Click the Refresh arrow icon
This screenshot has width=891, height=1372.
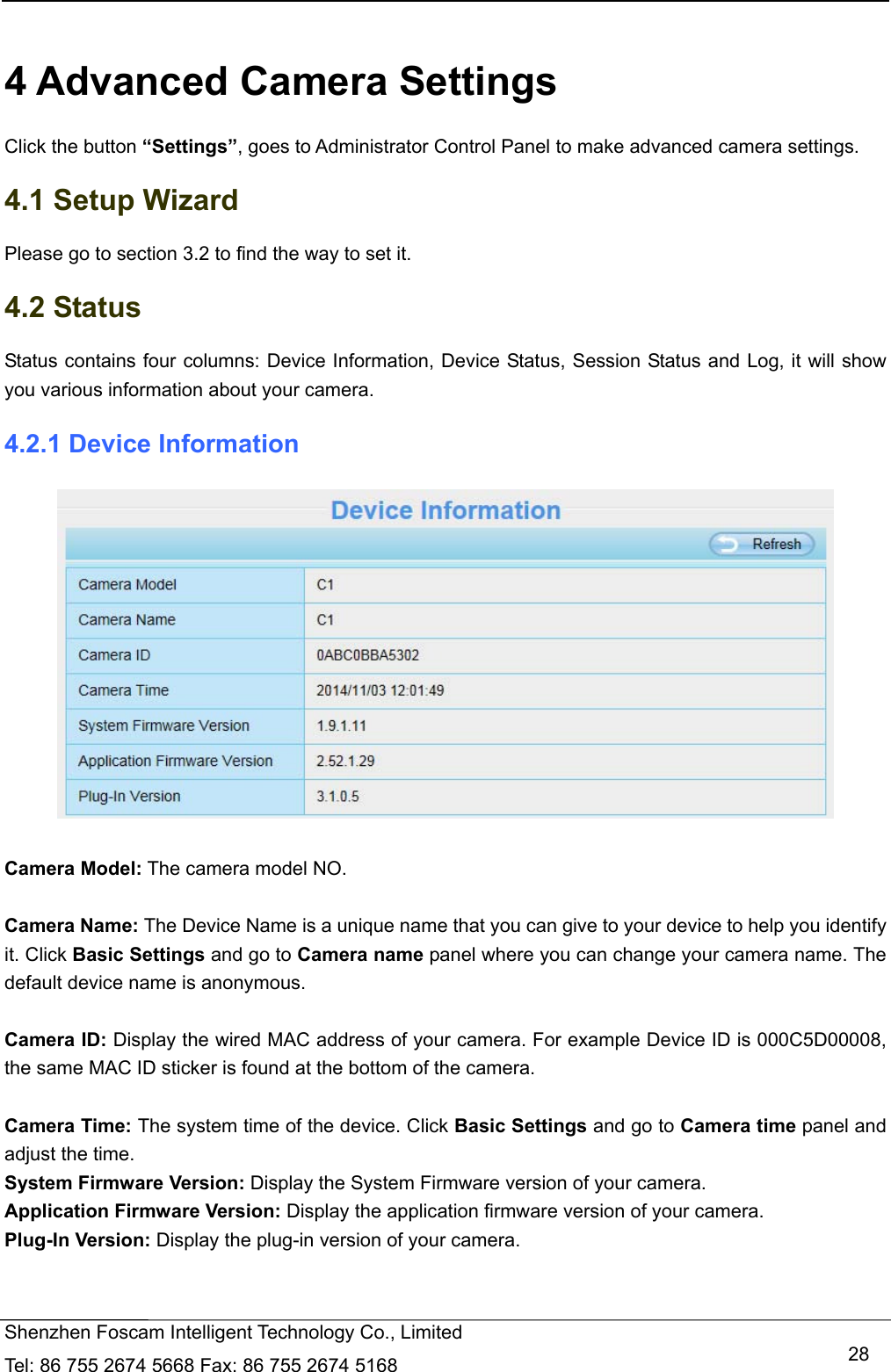tap(728, 545)
